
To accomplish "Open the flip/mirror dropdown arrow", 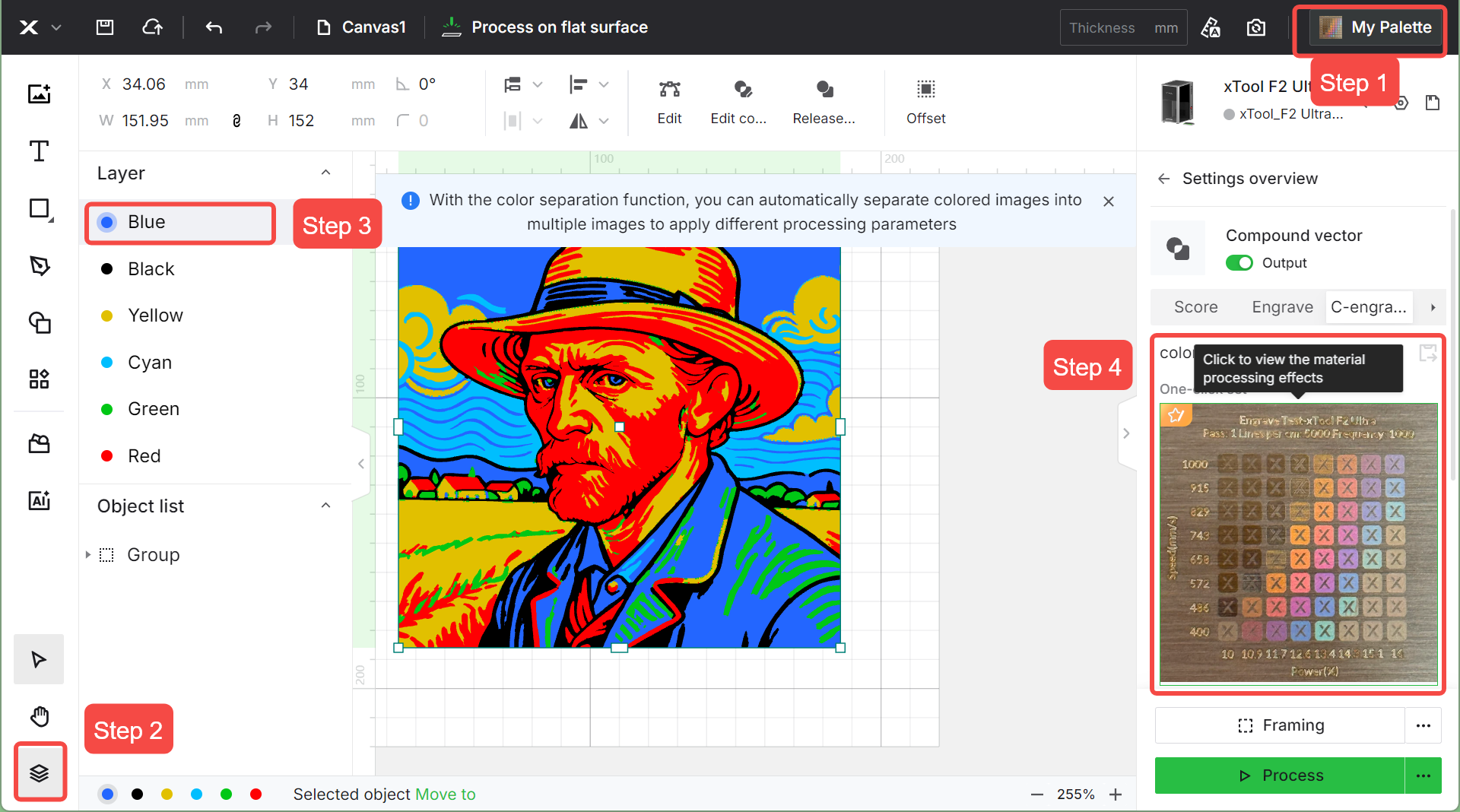I will coord(604,121).
